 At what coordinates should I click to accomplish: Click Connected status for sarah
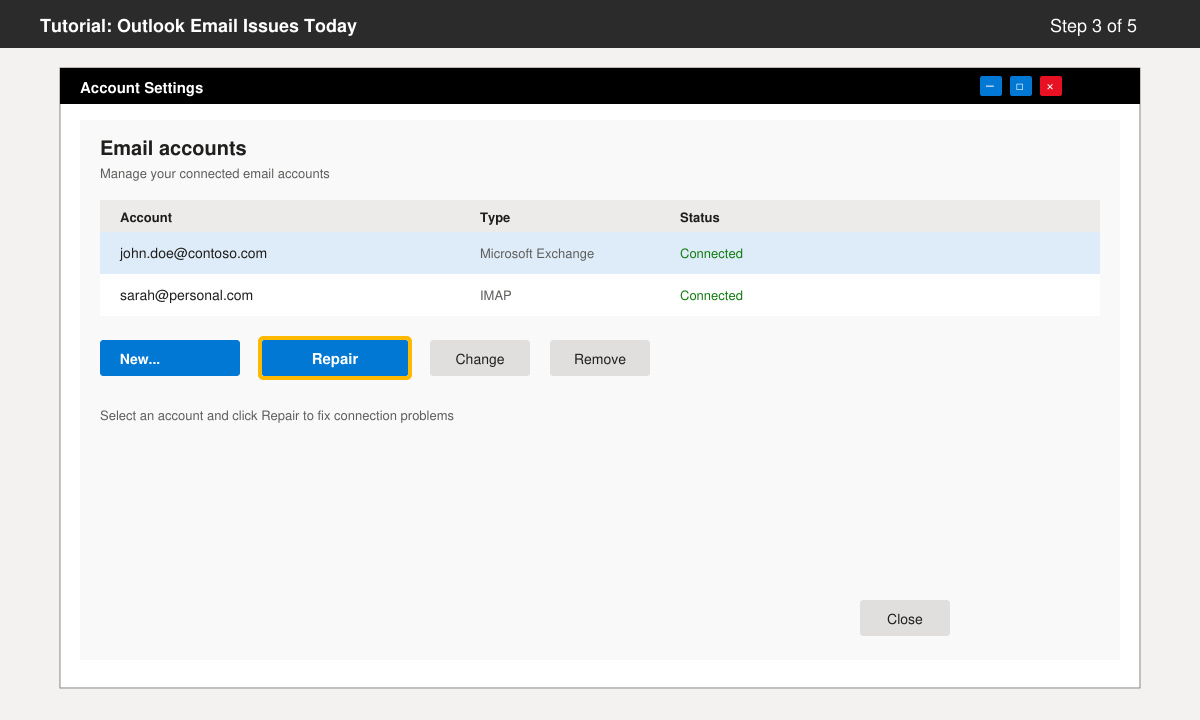coord(711,296)
